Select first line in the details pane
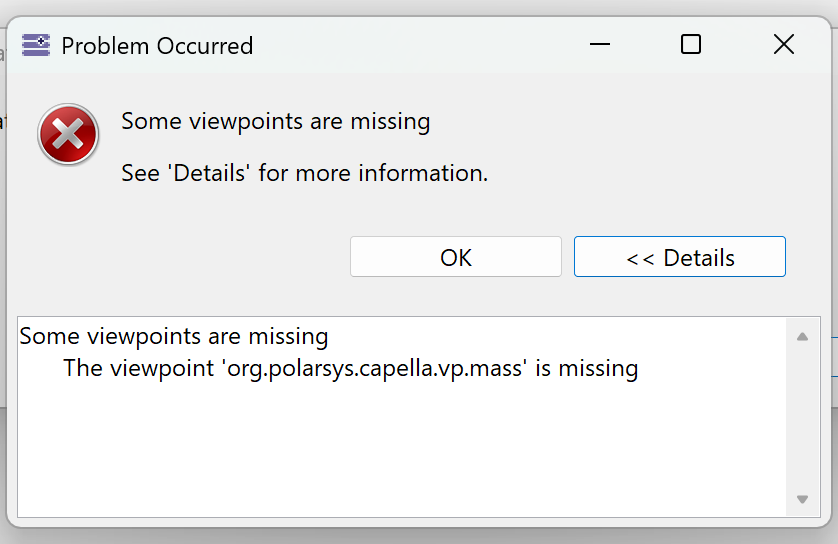838x544 pixels. pos(174,336)
